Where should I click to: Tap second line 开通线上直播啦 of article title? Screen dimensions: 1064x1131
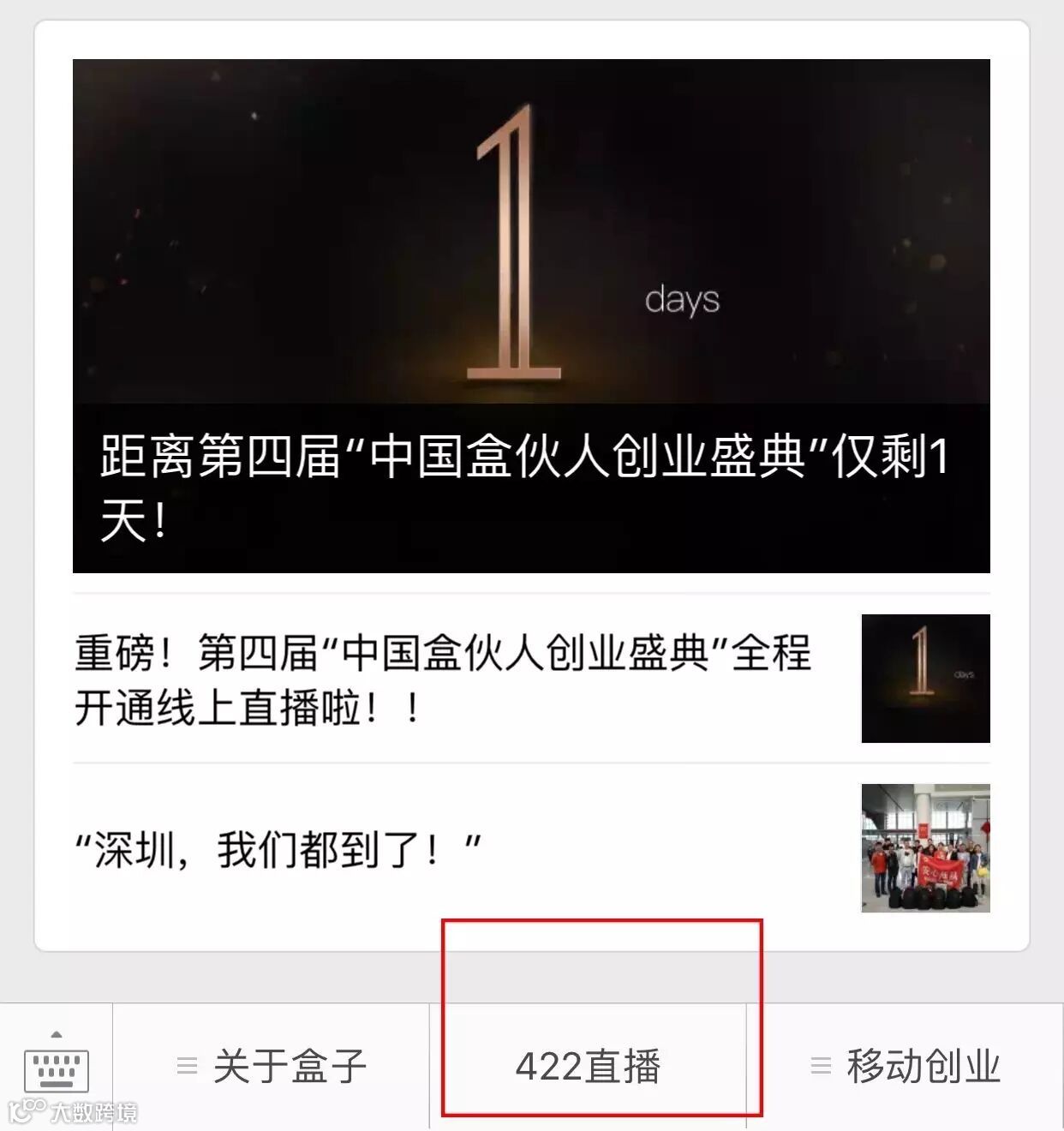point(248,709)
